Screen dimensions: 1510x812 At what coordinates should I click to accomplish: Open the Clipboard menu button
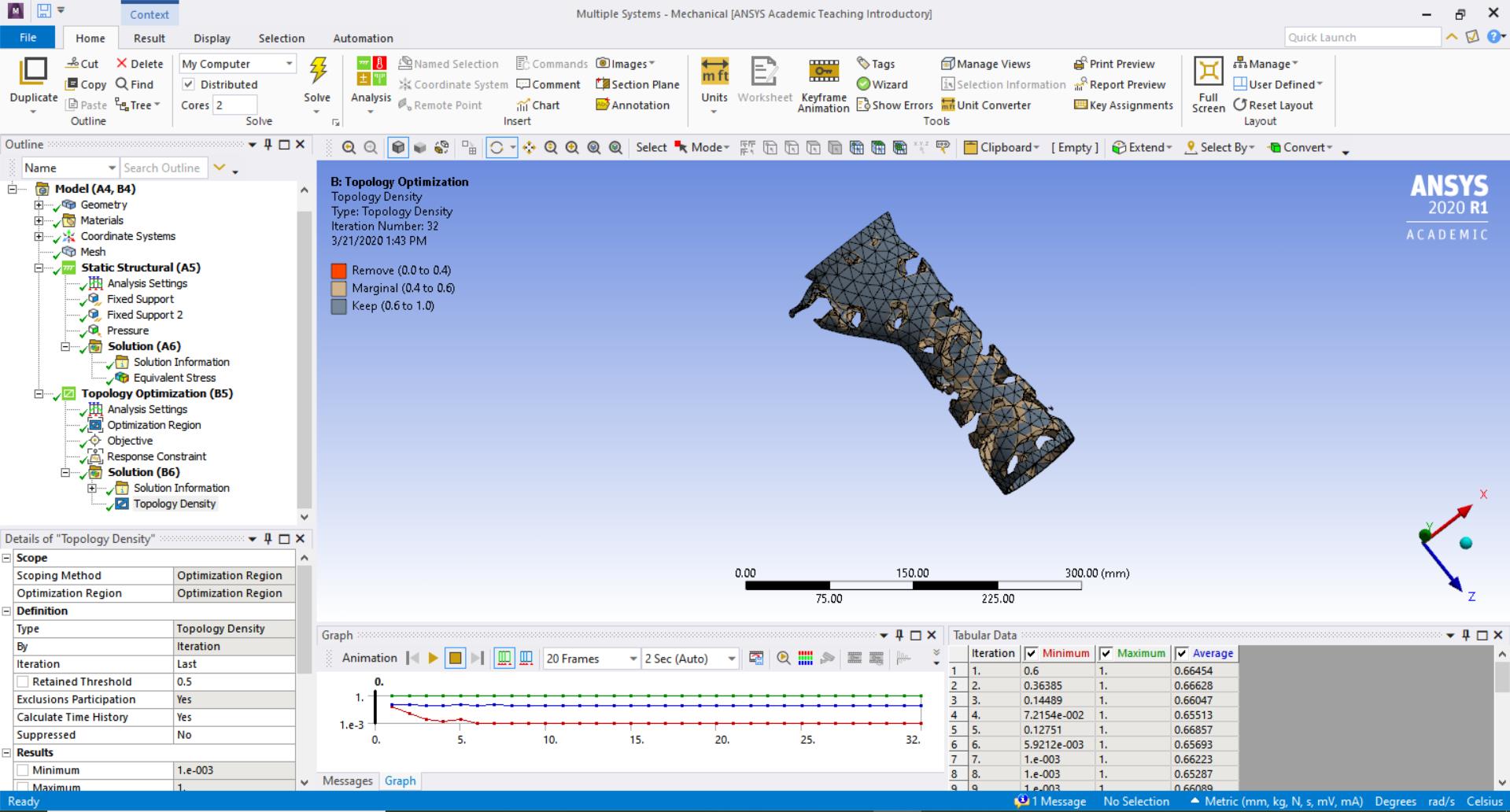pos(1002,147)
